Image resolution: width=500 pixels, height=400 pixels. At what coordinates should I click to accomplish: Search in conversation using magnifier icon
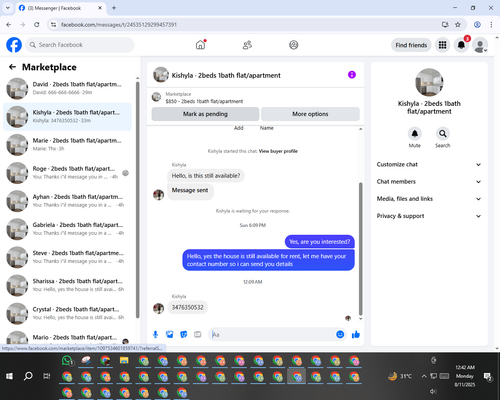442,134
